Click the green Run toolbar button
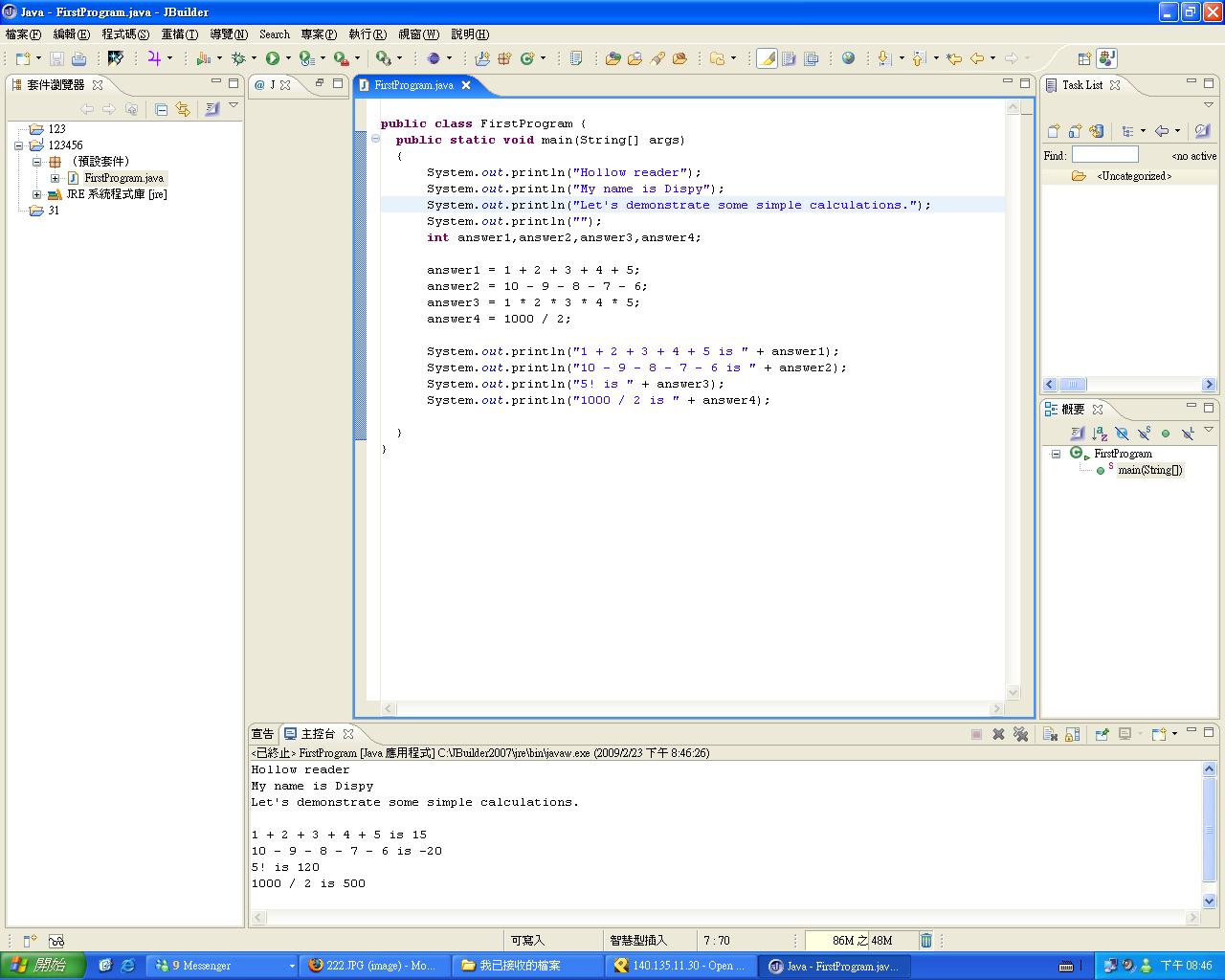Image resolution: width=1225 pixels, height=980 pixels. [273, 58]
